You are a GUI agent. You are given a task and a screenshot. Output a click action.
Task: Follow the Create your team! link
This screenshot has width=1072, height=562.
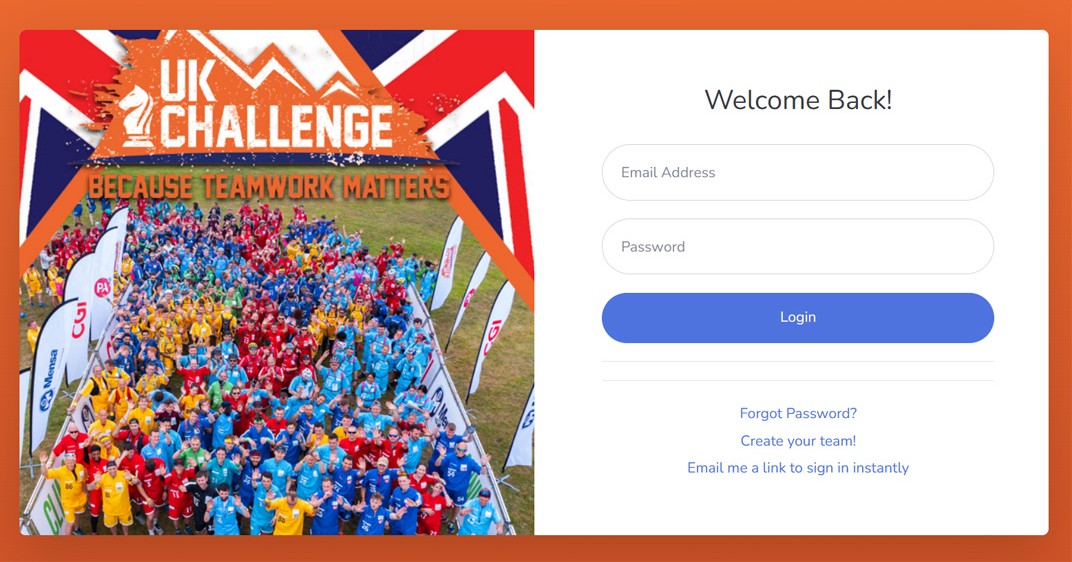pyautogui.click(x=798, y=441)
